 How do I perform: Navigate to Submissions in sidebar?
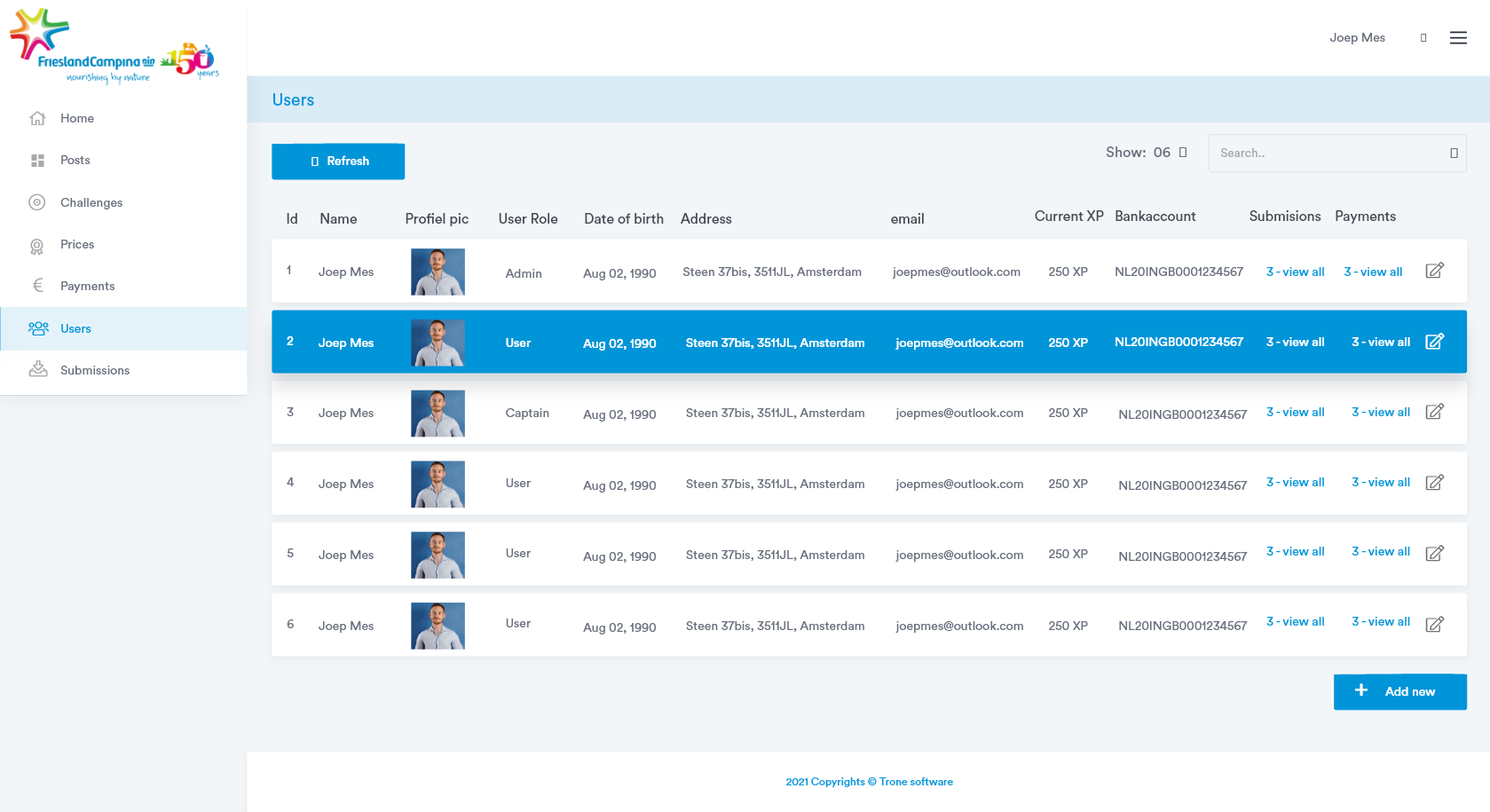[94, 370]
